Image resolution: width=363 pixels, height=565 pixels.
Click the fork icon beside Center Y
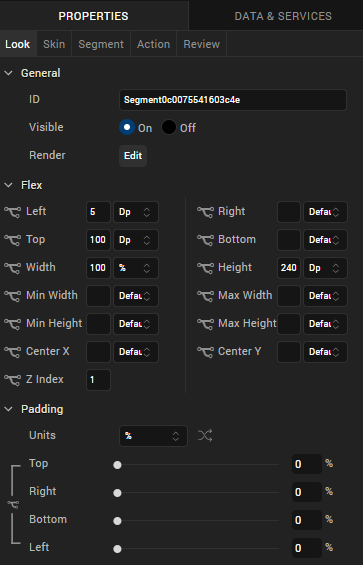tap(205, 352)
